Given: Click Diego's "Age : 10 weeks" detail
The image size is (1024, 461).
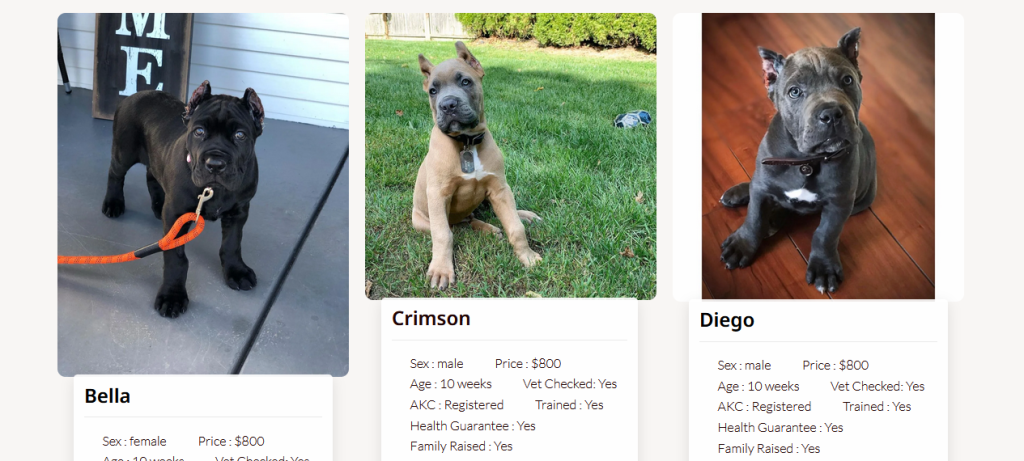Looking at the screenshot, I should pos(758,386).
